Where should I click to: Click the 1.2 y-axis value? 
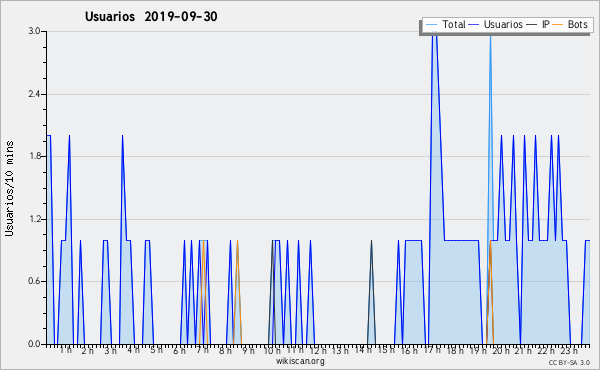pyautogui.click(x=34, y=219)
